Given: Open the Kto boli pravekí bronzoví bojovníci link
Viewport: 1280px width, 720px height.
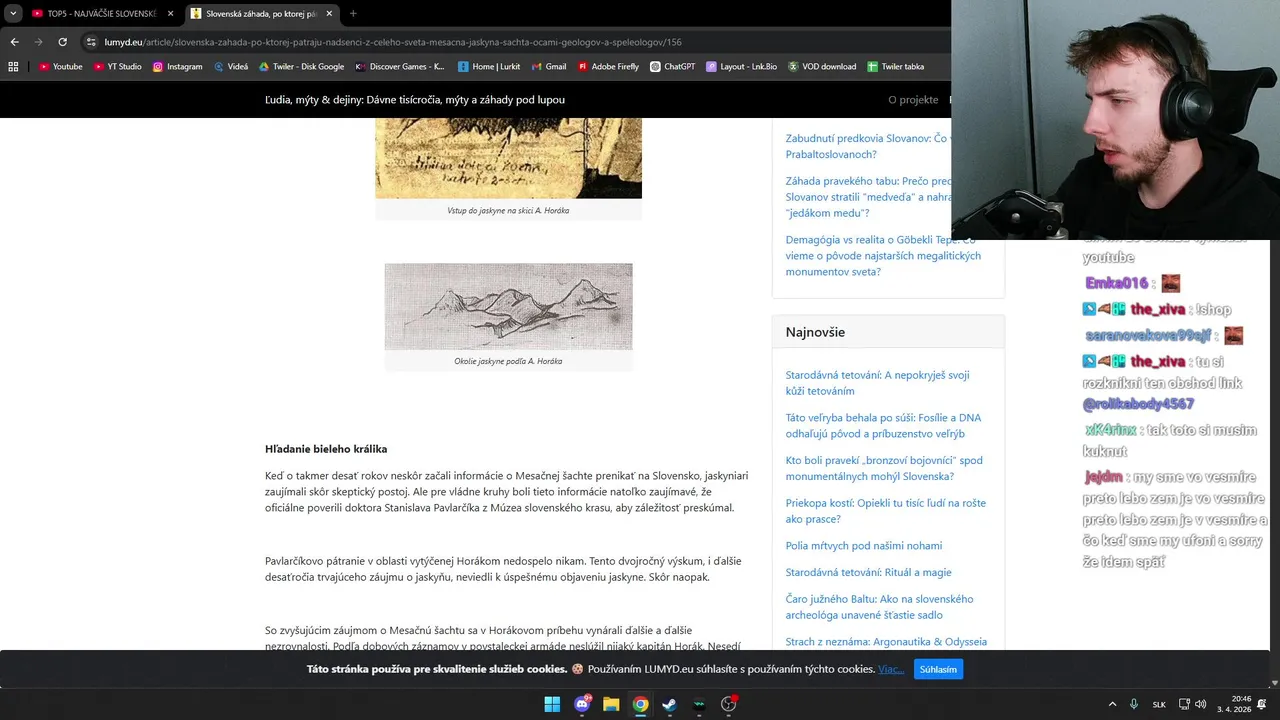Looking at the screenshot, I should coord(884,468).
